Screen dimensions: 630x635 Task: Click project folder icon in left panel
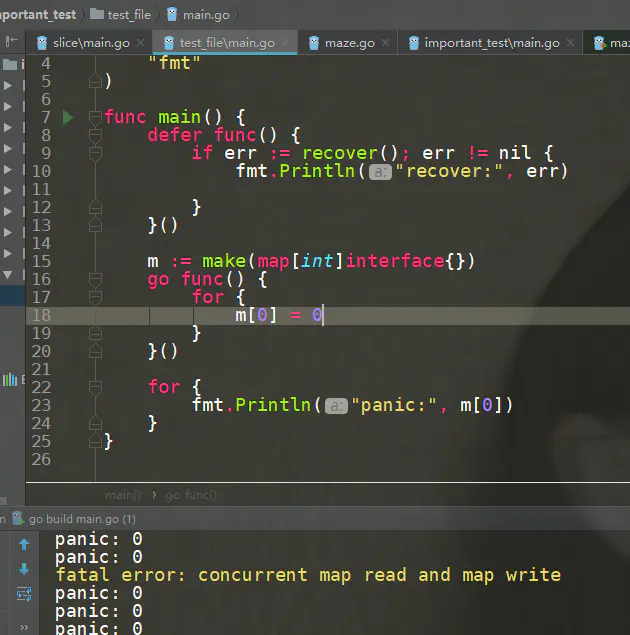point(10,64)
